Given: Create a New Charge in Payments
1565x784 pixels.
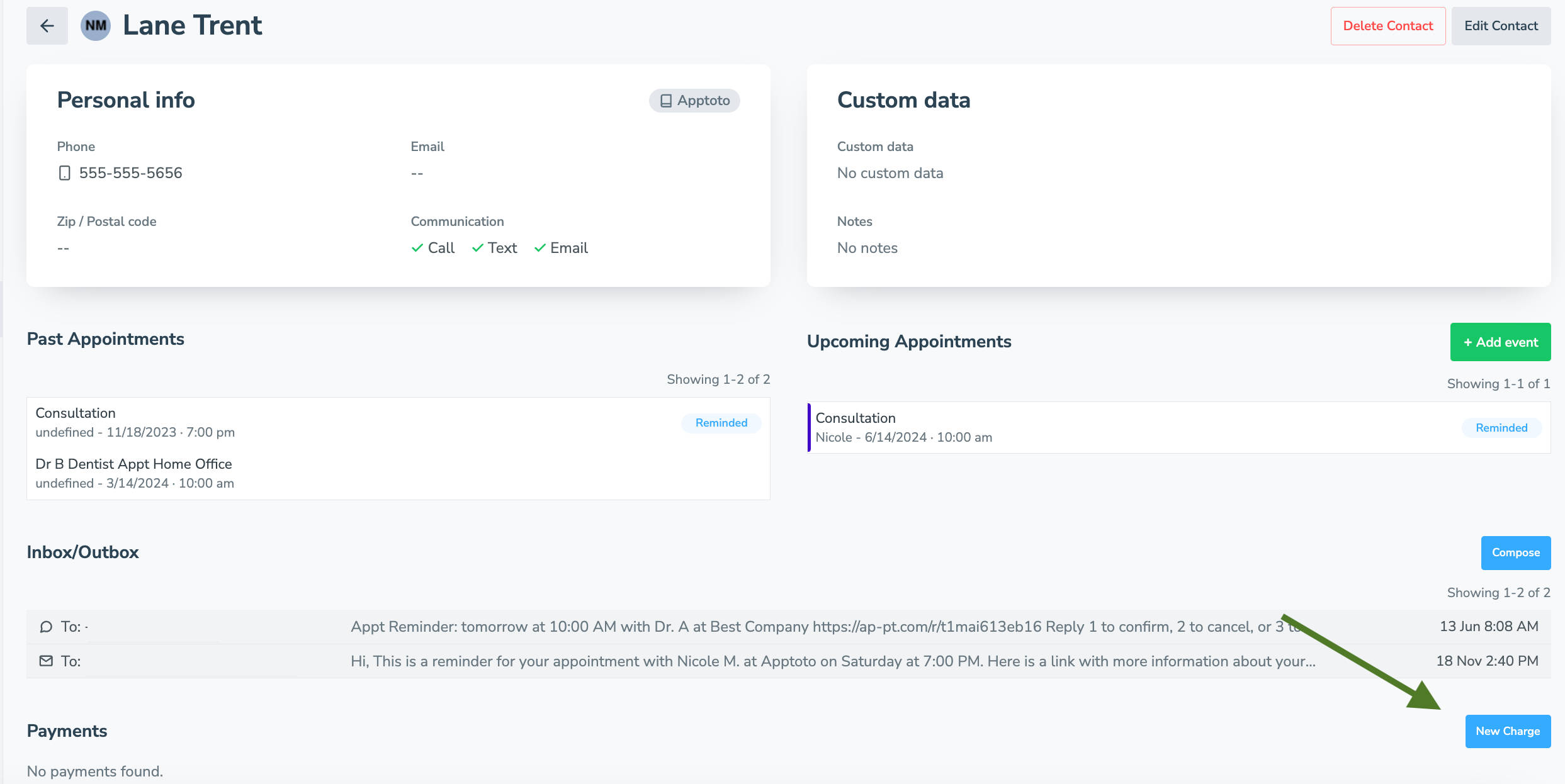Looking at the screenshot, I should [1507, 731].
